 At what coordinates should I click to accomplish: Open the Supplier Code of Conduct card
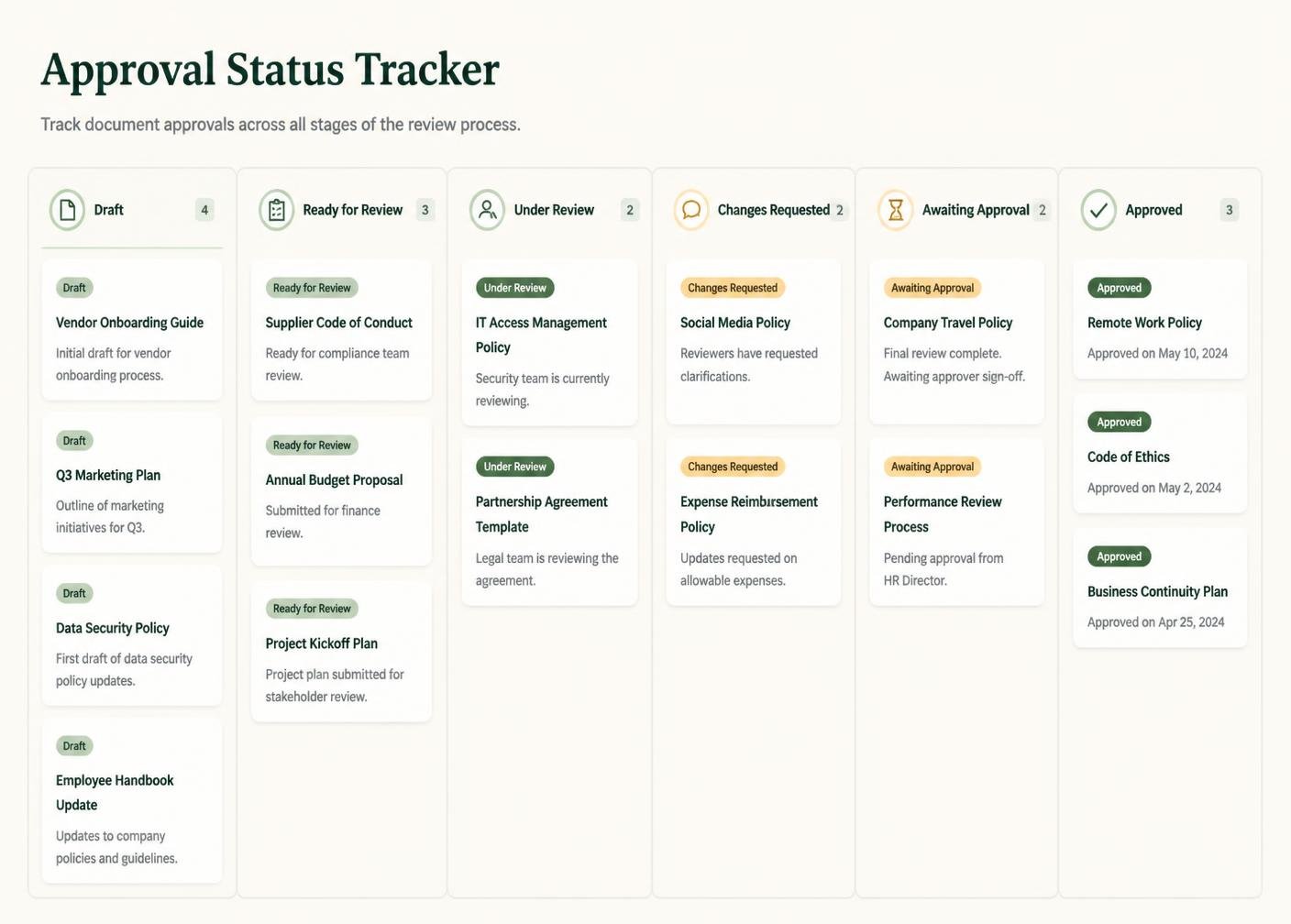341,330
